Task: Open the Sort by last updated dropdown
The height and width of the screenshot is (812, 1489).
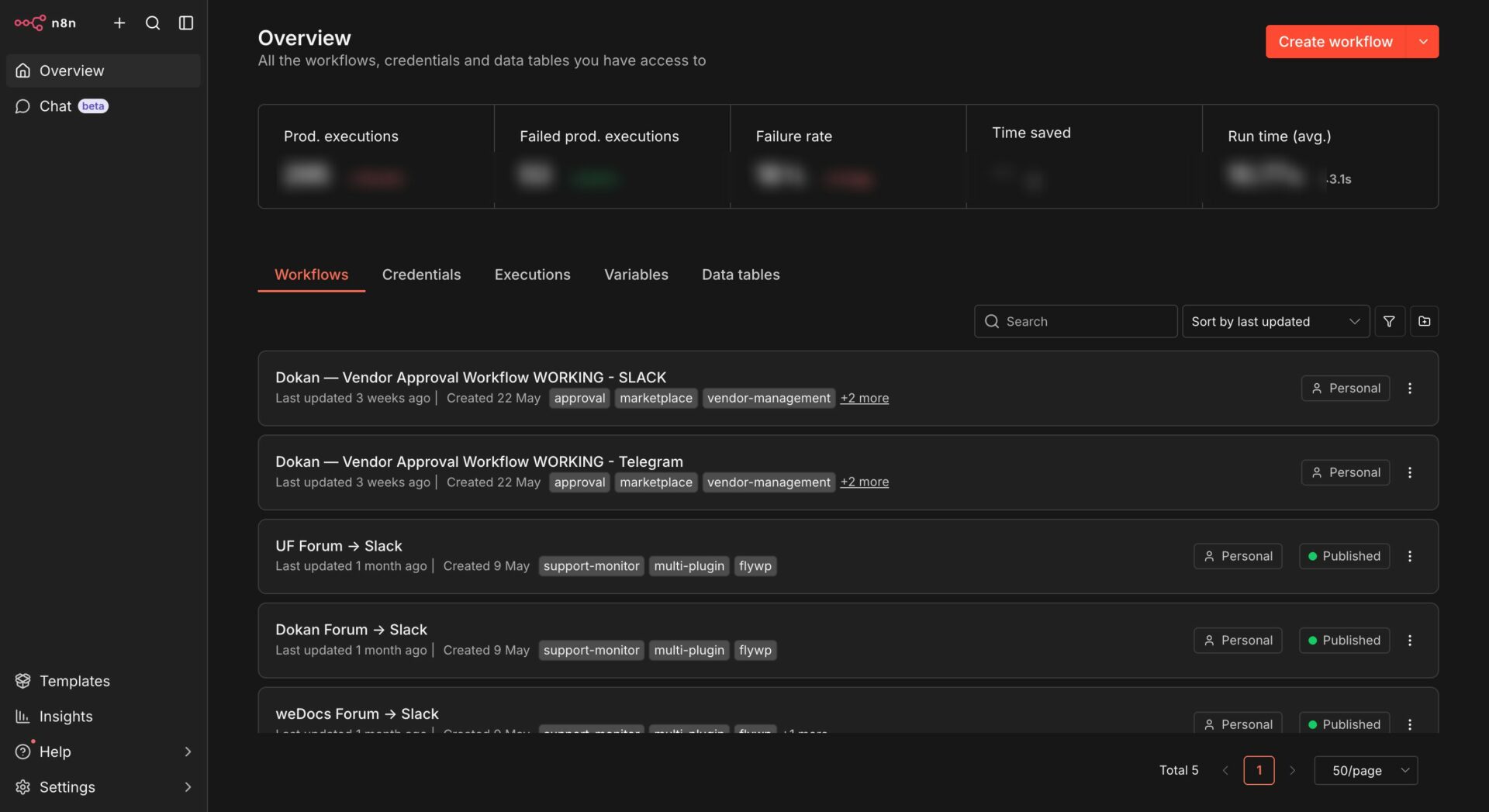Action: [x=1276, y=321]
